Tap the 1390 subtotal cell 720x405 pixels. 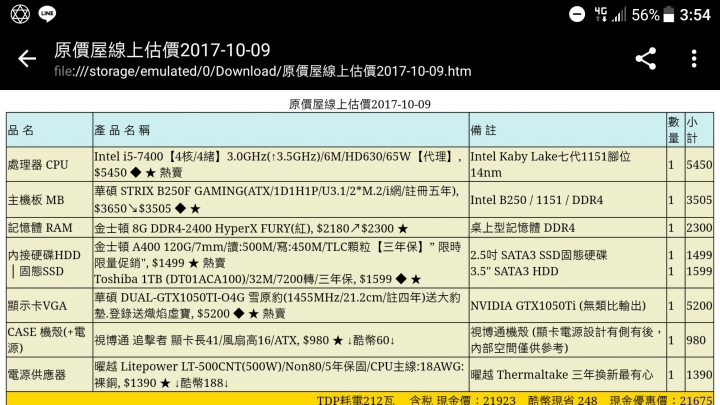pyautogui.click(x=699, y=375)
